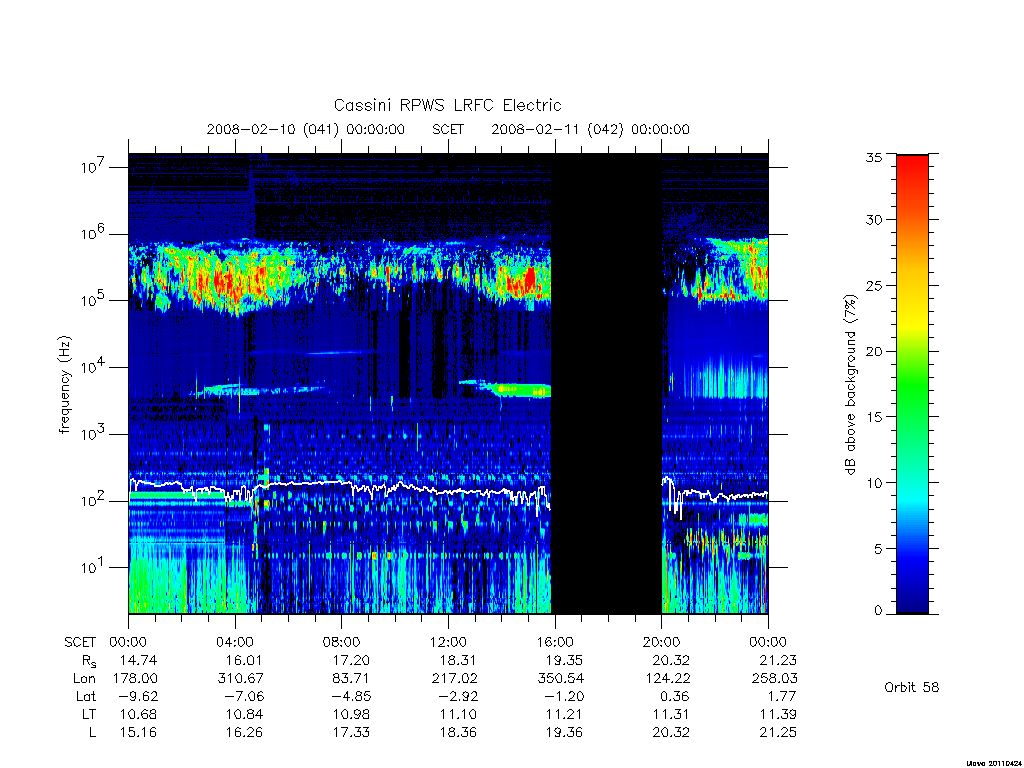Click the 10^7 frequency tick label
1024x768 pixels.
pyautogui.click(x=94, y=167)
